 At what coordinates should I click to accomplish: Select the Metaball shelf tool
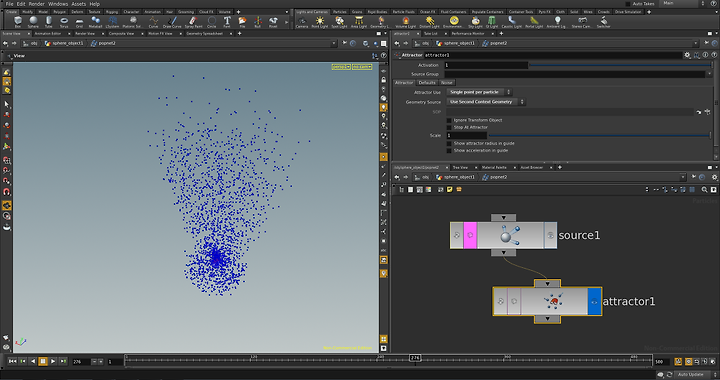(x=96, y=22)
